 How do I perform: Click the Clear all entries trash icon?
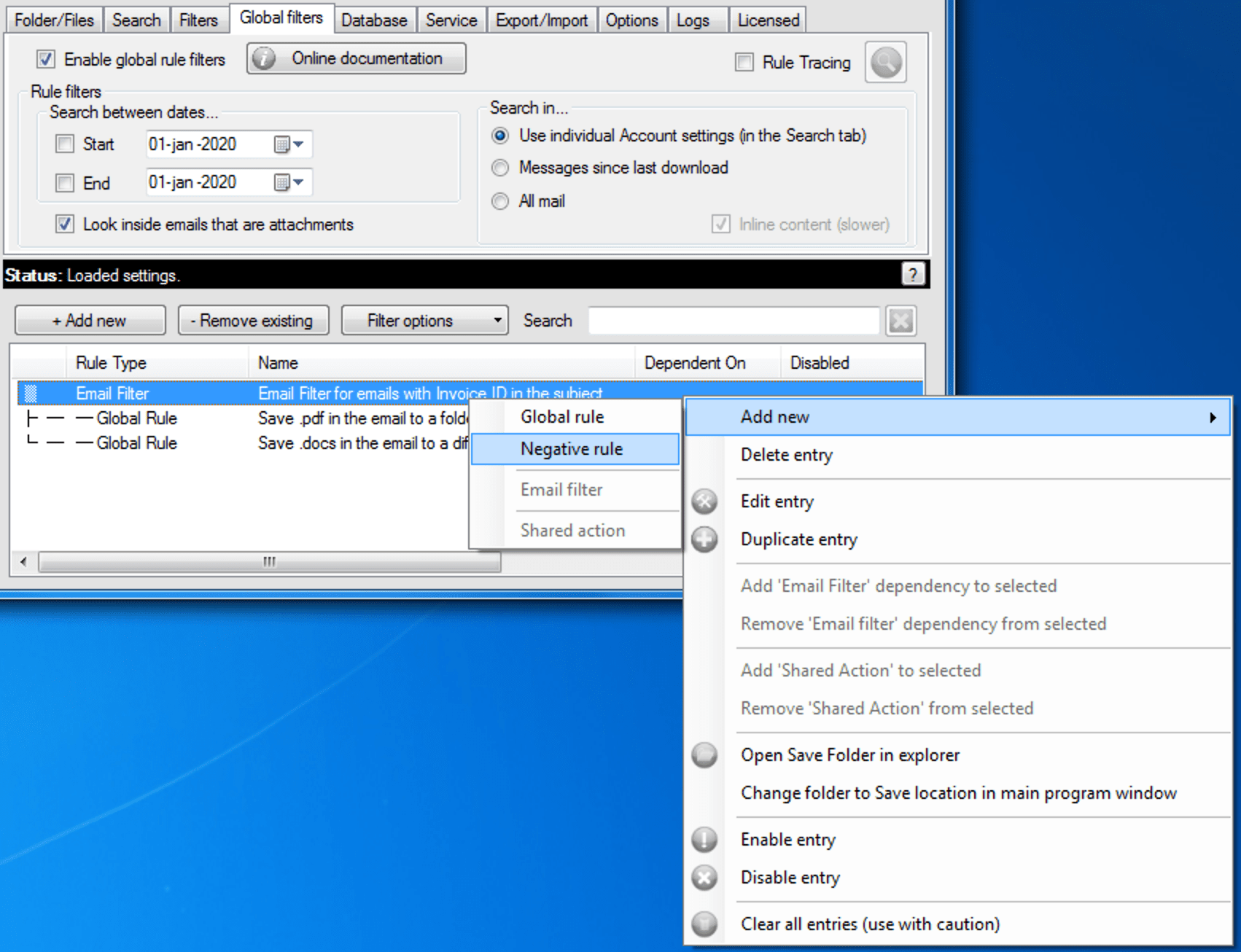click(x=704, y=924)
